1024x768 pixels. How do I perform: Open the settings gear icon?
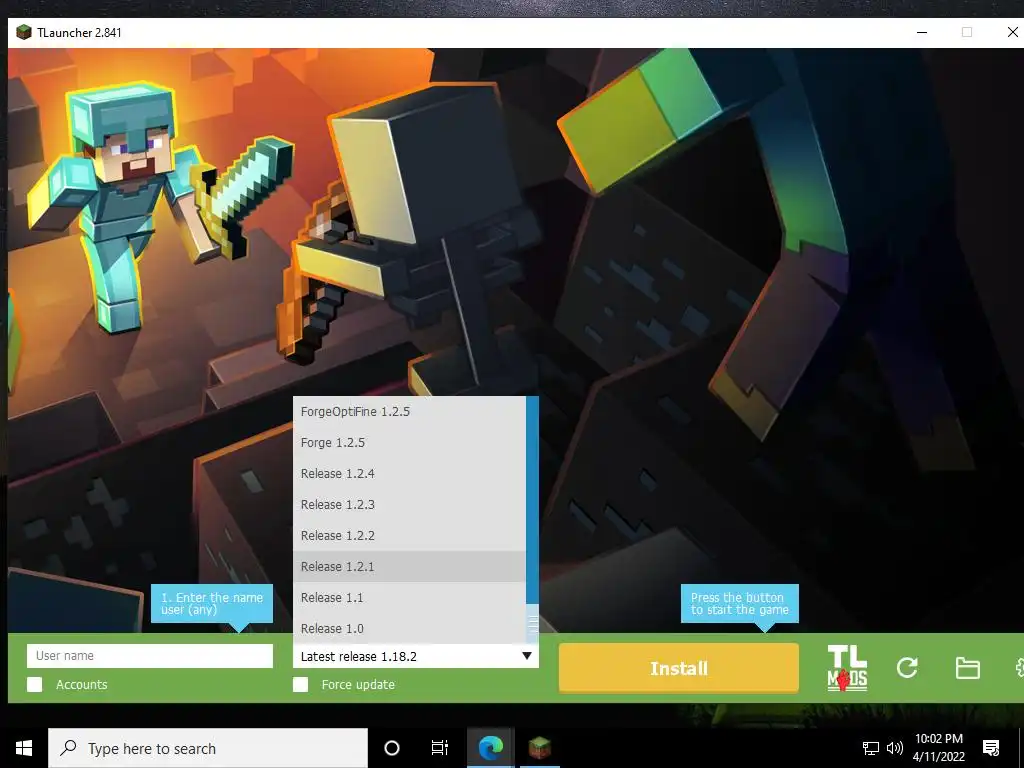tap(1019, 668)
